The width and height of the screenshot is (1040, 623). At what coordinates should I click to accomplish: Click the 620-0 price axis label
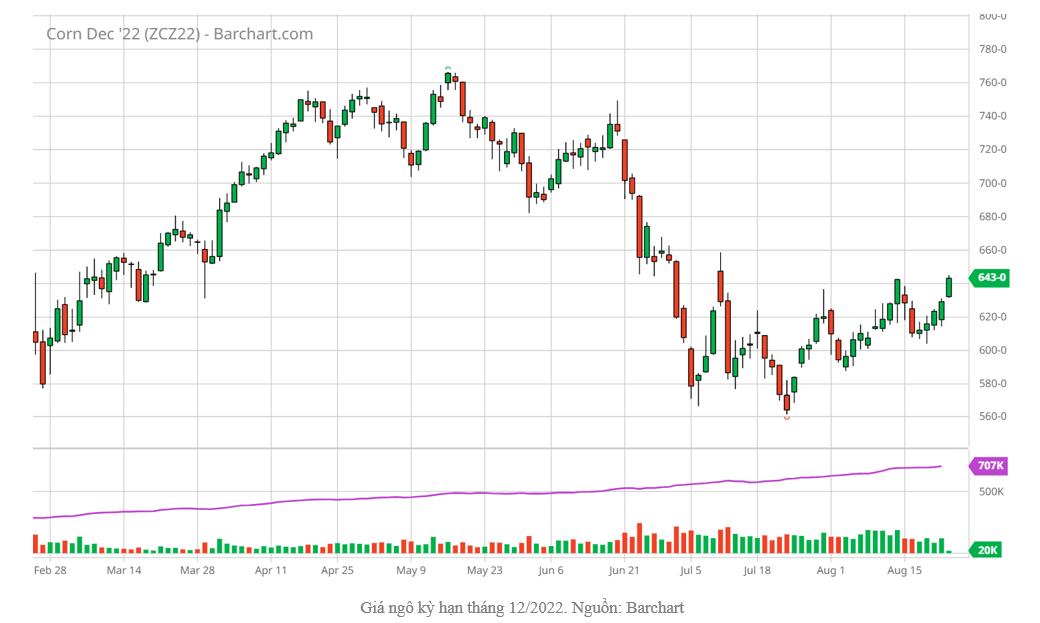993,317
